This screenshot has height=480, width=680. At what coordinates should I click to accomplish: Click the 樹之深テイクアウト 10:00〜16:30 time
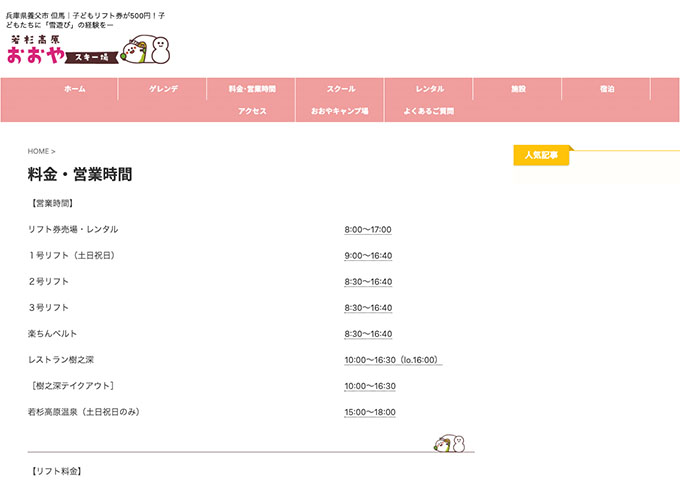[370, 386]
